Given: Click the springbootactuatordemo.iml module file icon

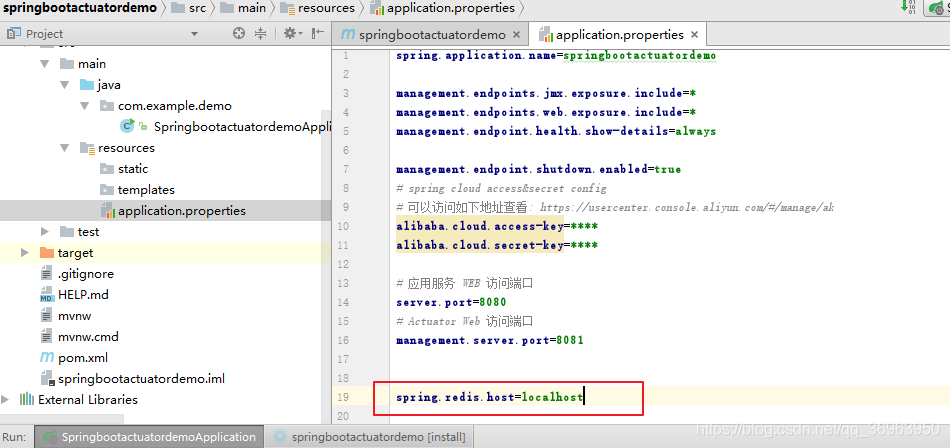Looking at the screenshot, I should pyautogui.click(x=47, y=379).
